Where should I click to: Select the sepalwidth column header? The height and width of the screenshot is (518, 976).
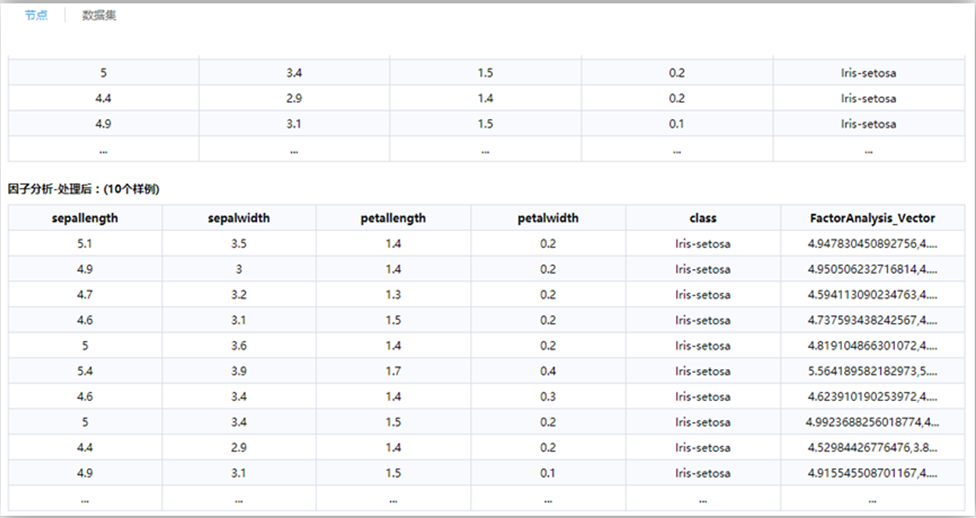[x=239, y=218]
